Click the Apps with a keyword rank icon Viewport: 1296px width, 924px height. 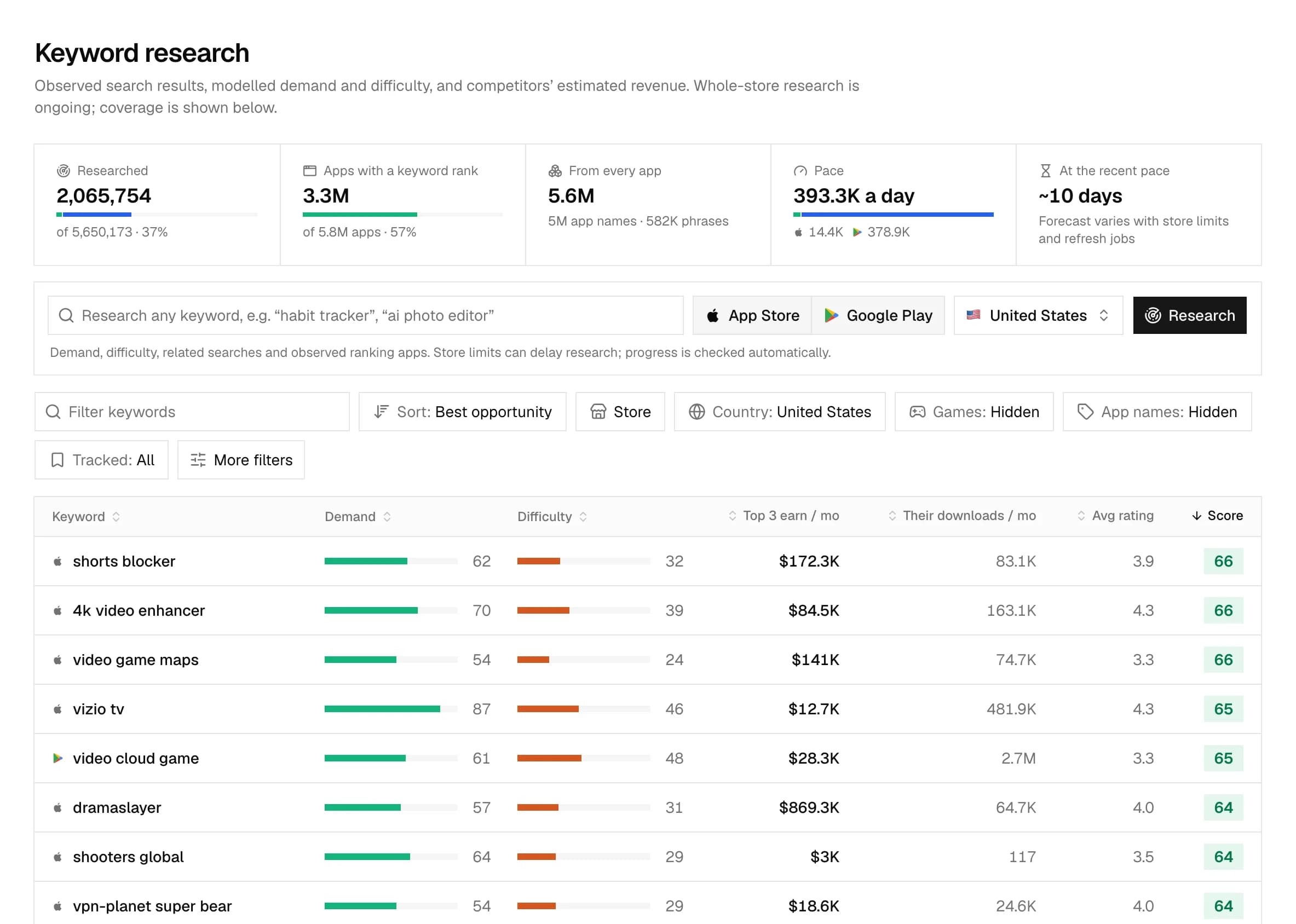tap(310, 171)
